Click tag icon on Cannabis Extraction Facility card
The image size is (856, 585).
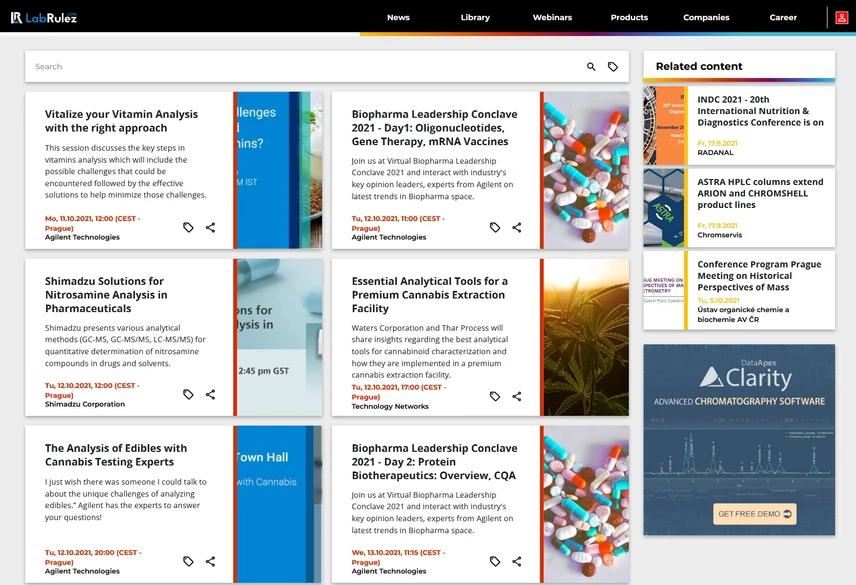click(x=495, y=396)
